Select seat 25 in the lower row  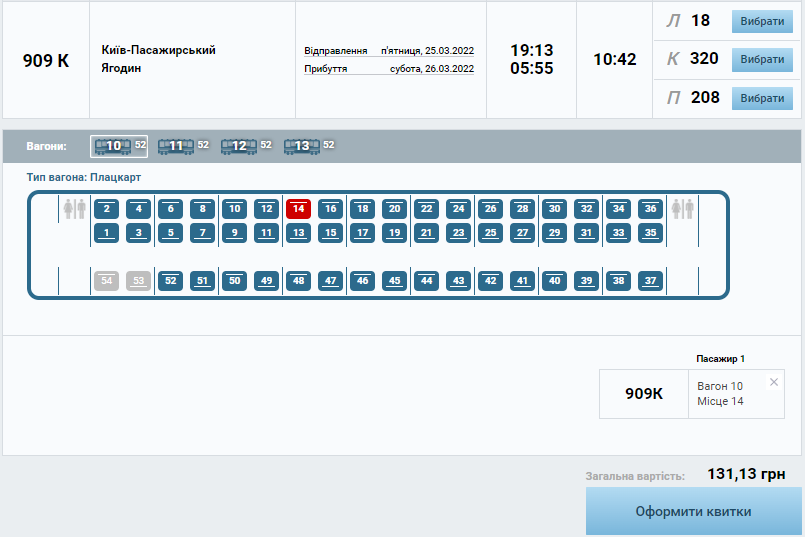click(490, 233)
